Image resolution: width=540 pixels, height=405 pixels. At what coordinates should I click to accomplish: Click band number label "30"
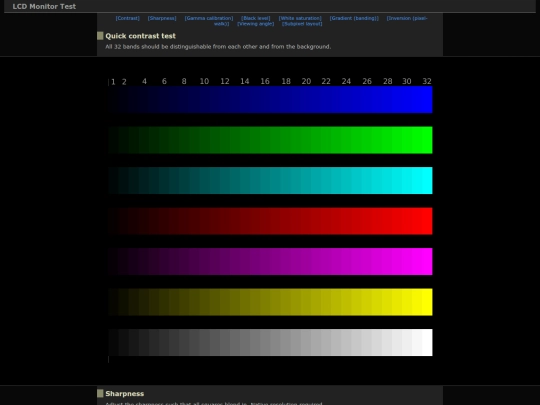(x=407, y=81)
